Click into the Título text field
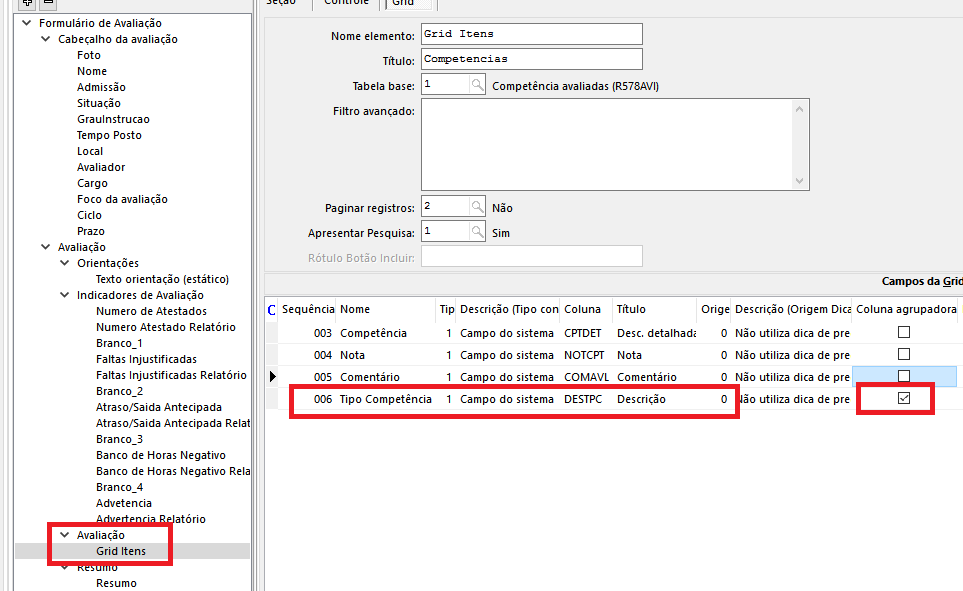The width and height of the screenshot is (963, 591). click(x=531, y=59)
